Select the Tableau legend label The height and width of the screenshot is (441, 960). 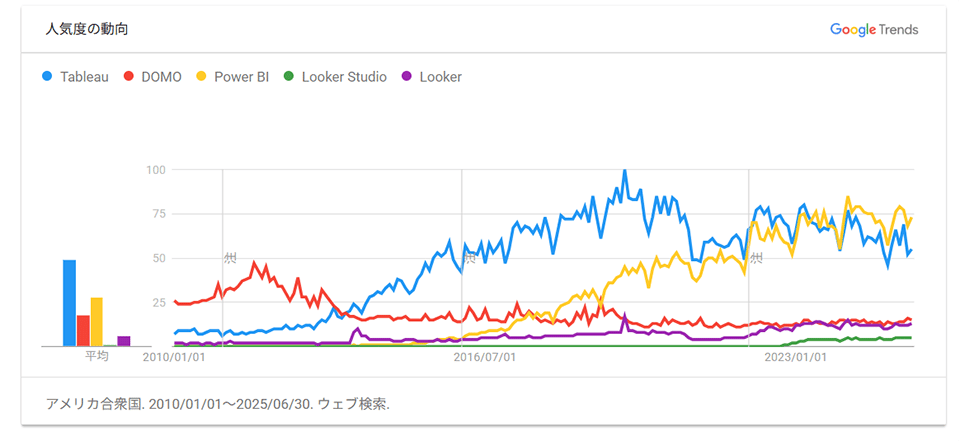84,76
